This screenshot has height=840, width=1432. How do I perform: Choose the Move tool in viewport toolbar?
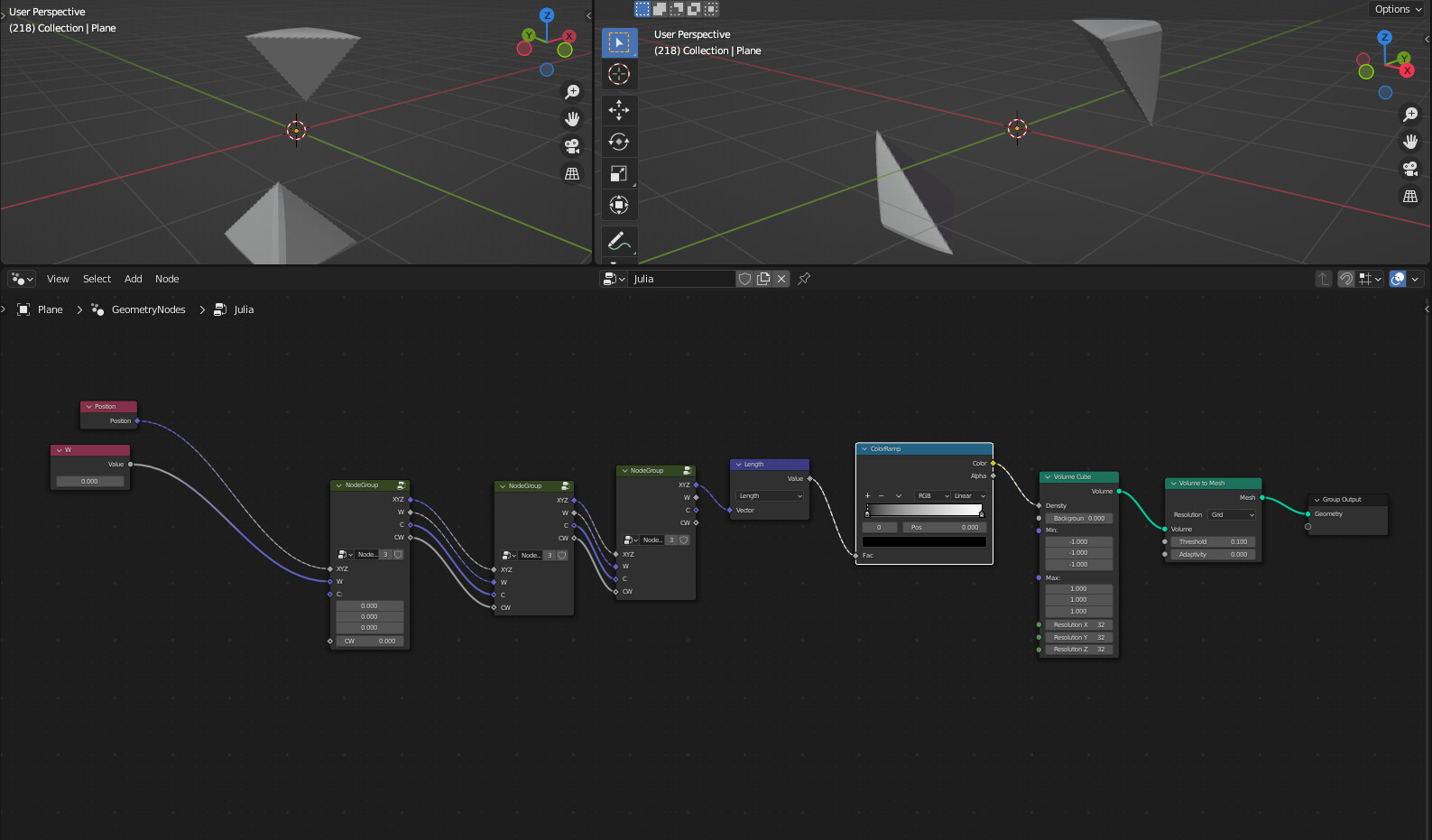[619, 110]
